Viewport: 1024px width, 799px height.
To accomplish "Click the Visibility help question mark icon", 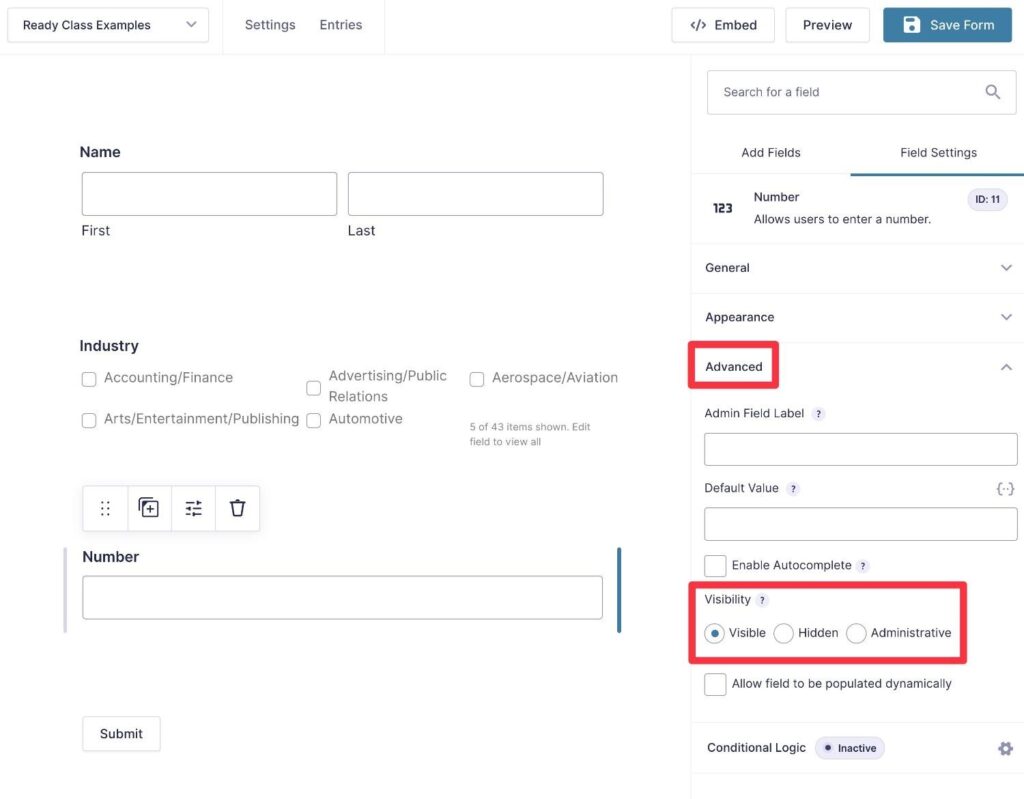I will coord(762,600).
